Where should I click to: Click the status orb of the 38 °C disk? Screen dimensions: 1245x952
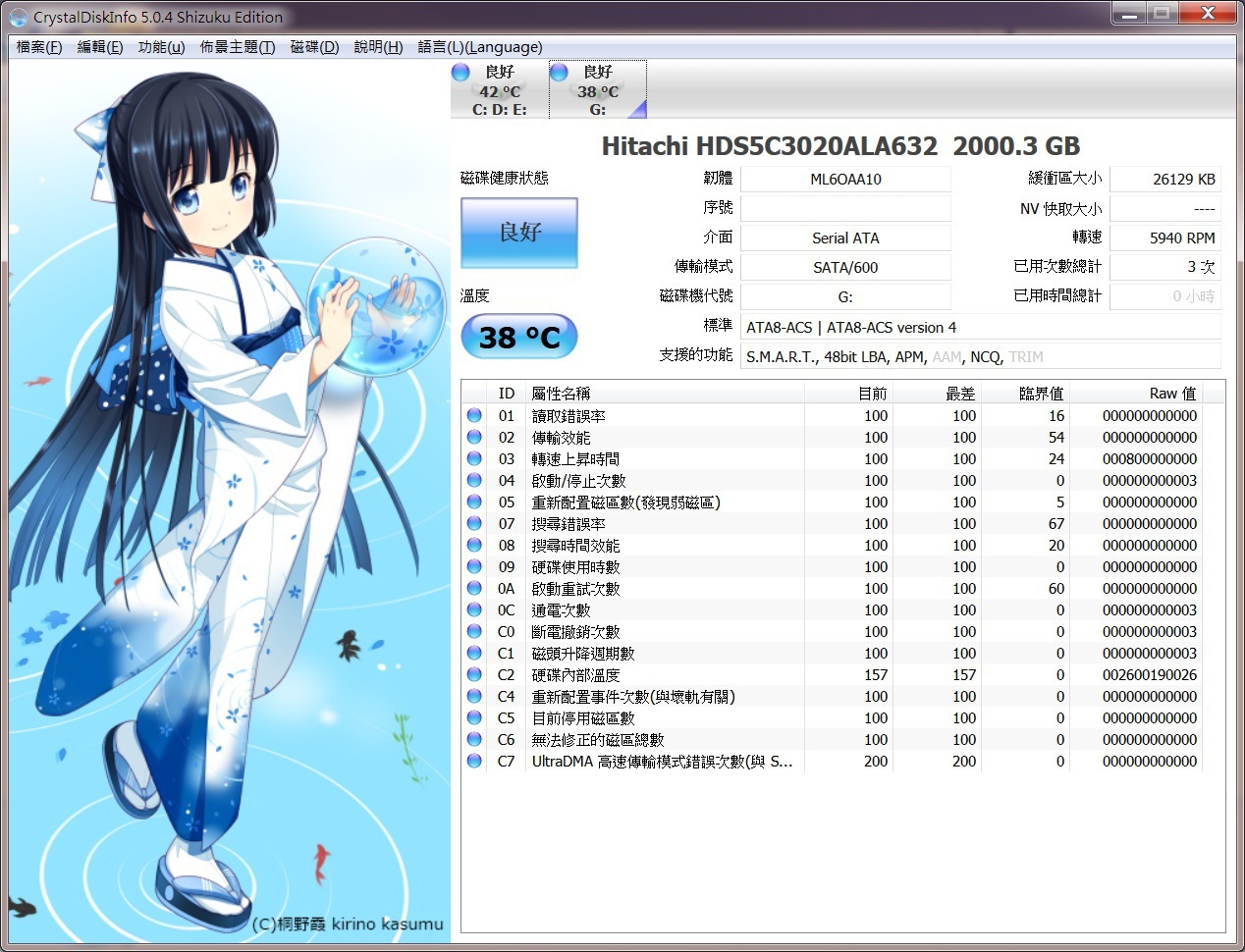tap(559, 72)
